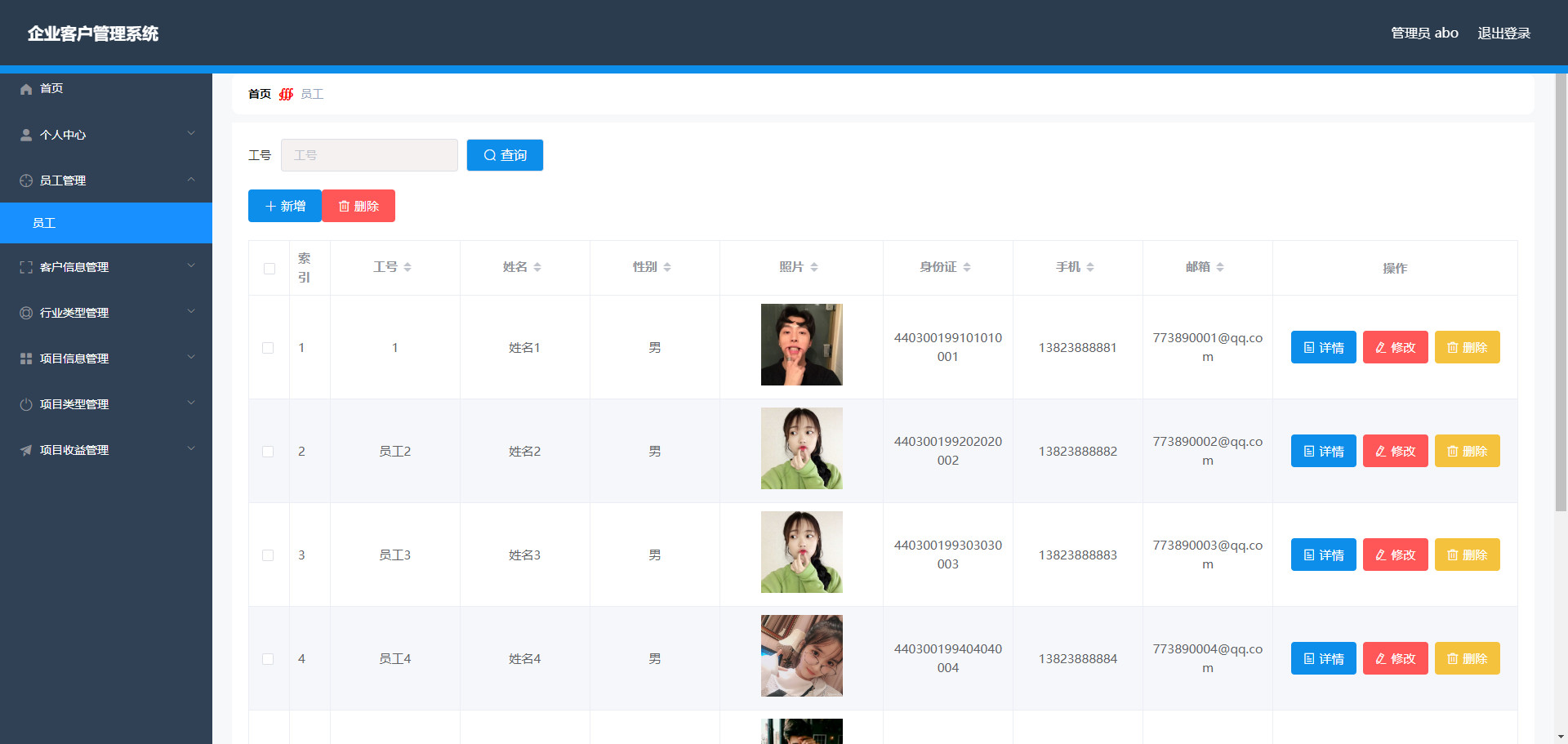Focus the 工号 search input field

tap(369, 155)
